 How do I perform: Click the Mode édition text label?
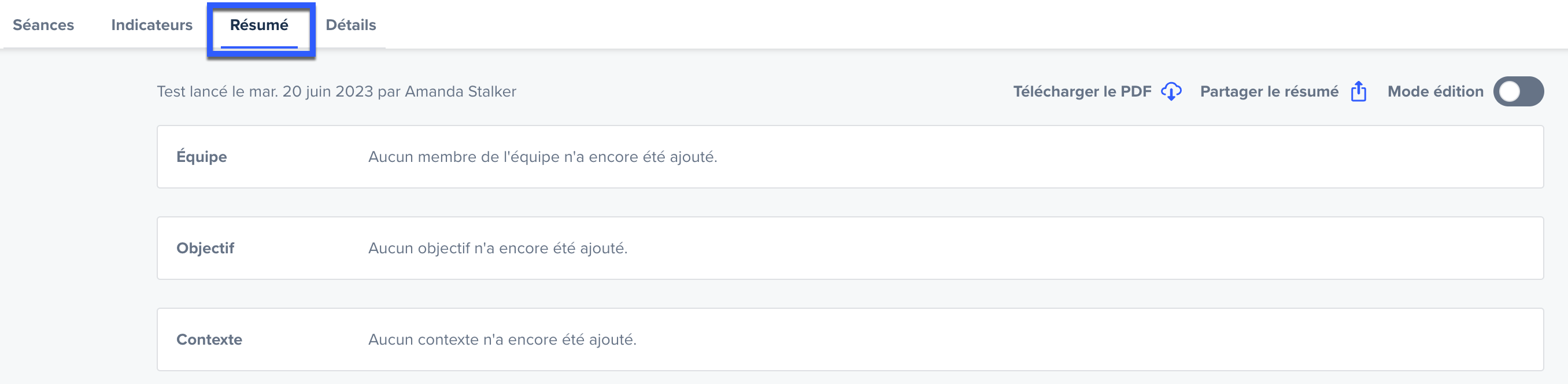[x=1435, y=91]
